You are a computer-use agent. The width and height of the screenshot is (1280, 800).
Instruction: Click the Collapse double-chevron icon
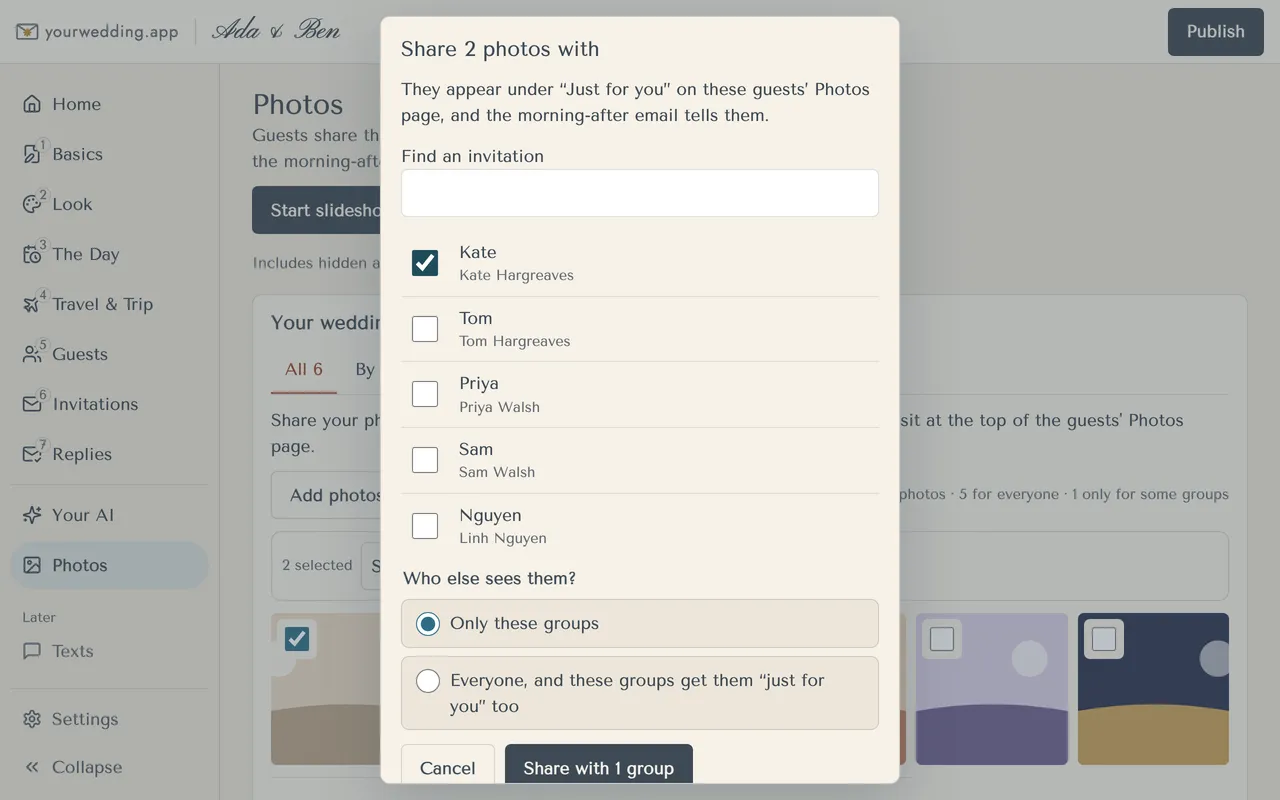point(32,767)
